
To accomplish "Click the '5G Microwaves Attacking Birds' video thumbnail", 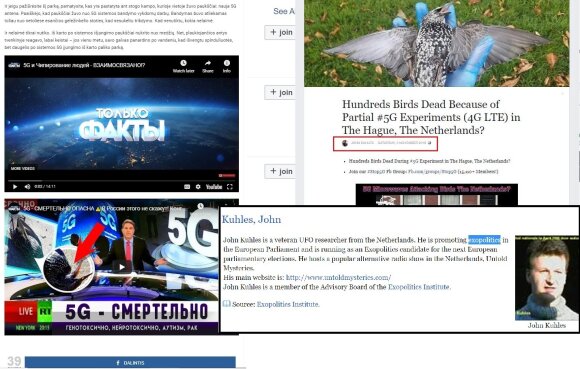I will tap(436, 194).
